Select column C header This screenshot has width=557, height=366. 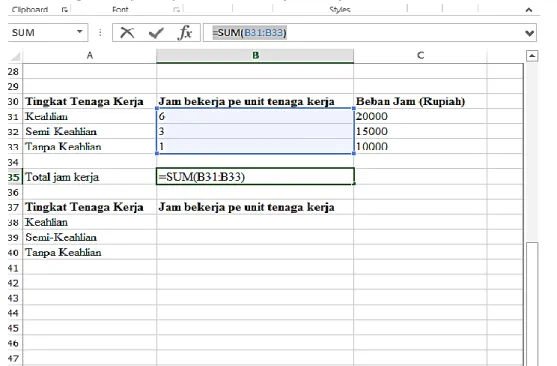click(420, 56)
